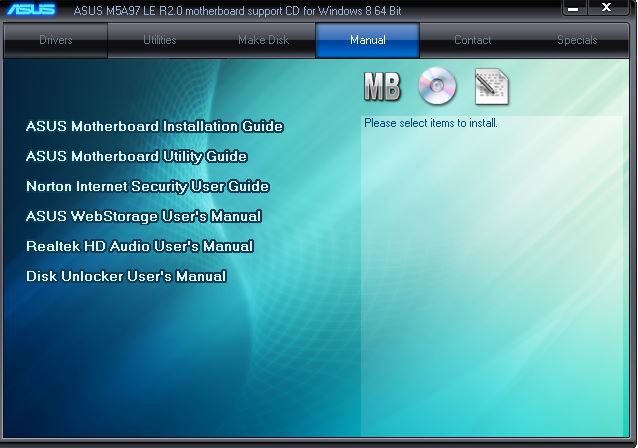Minimize the ASUS support CD window
This screenshot has width=638, height=448.
574,8
